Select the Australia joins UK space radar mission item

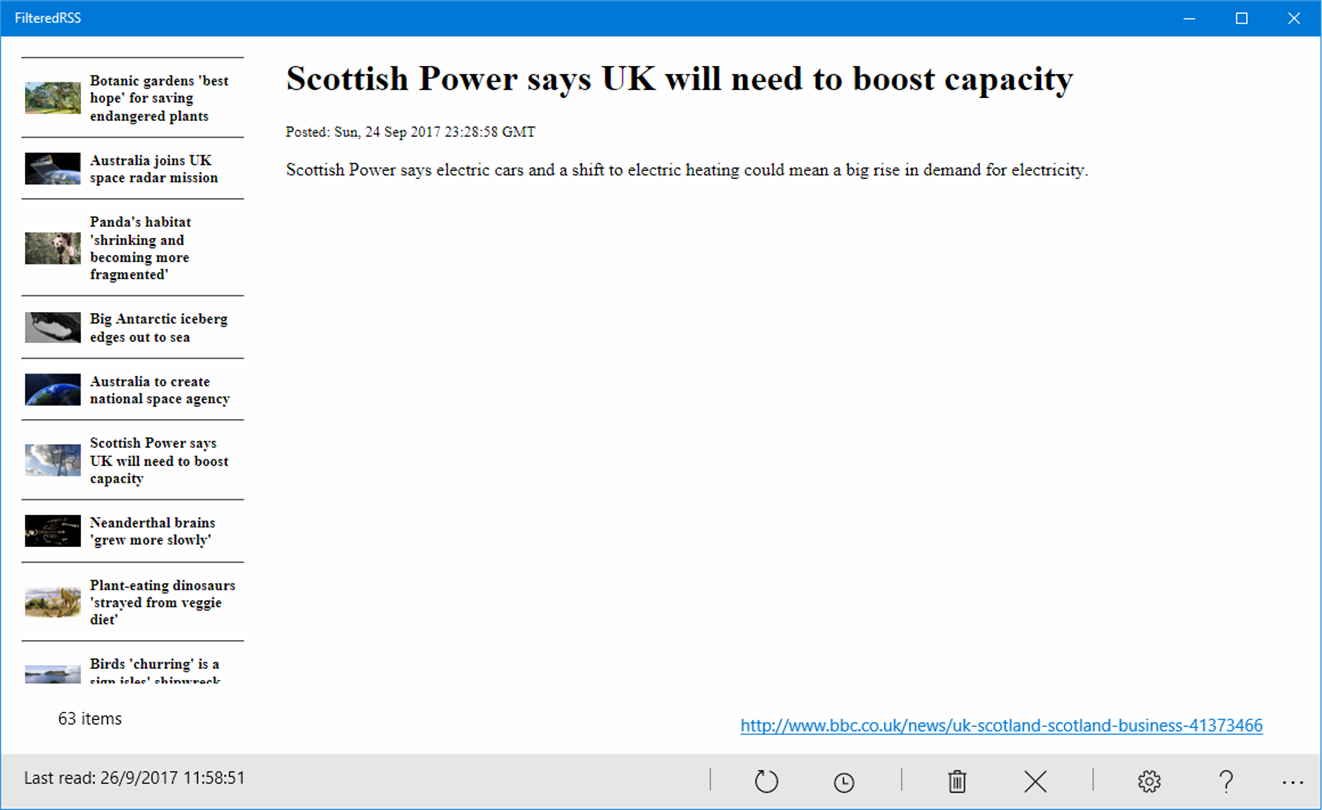133,169
